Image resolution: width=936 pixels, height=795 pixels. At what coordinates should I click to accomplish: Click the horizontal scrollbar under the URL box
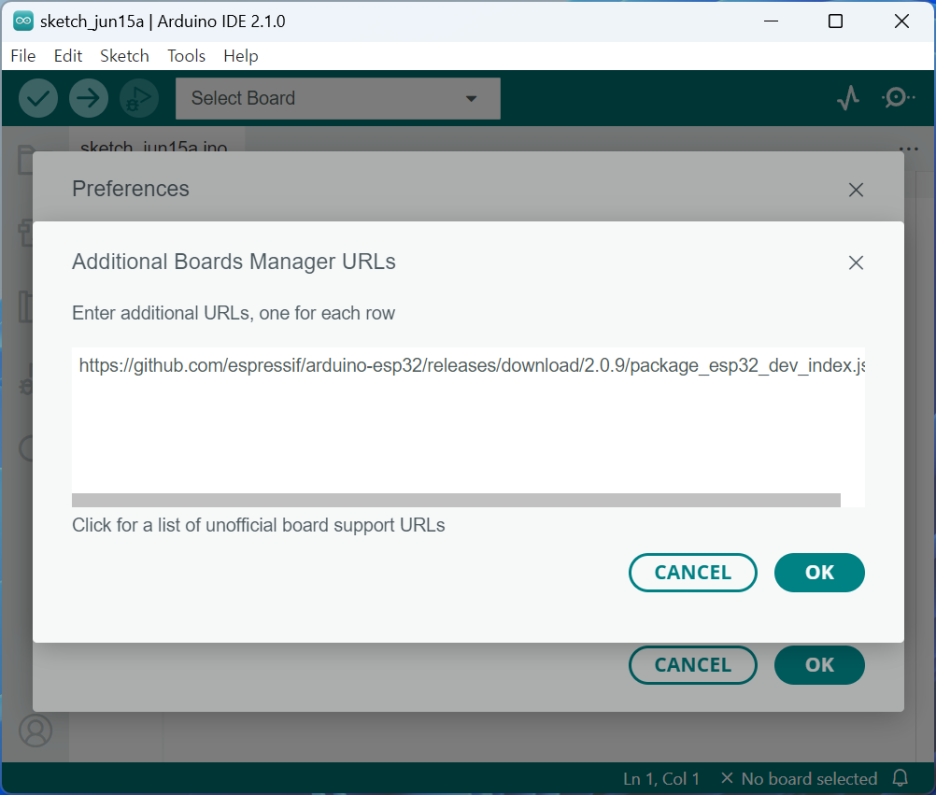point(456,500)
